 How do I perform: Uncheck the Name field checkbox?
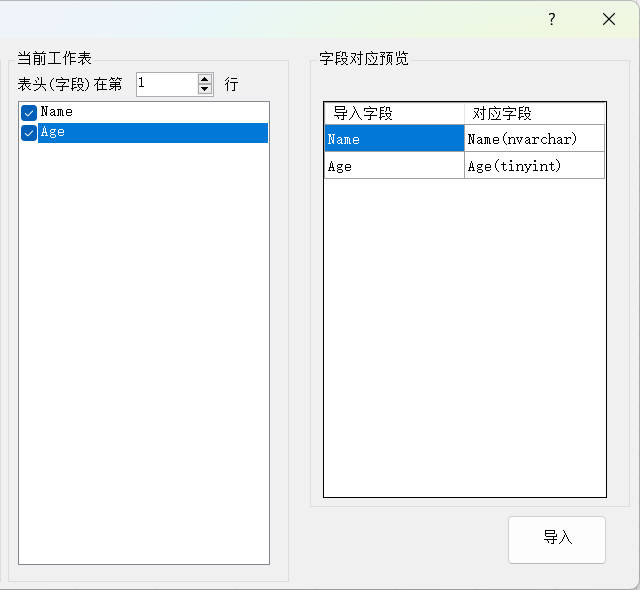point(29,113)
